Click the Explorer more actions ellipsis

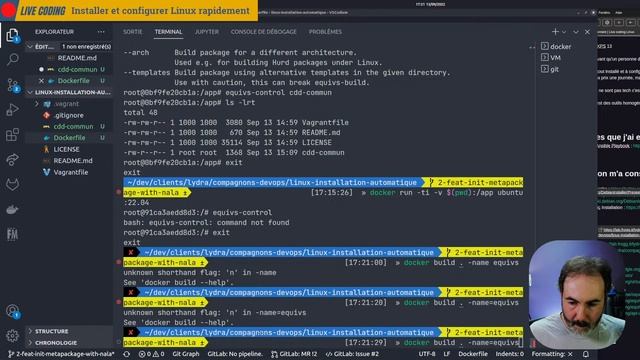101,31
